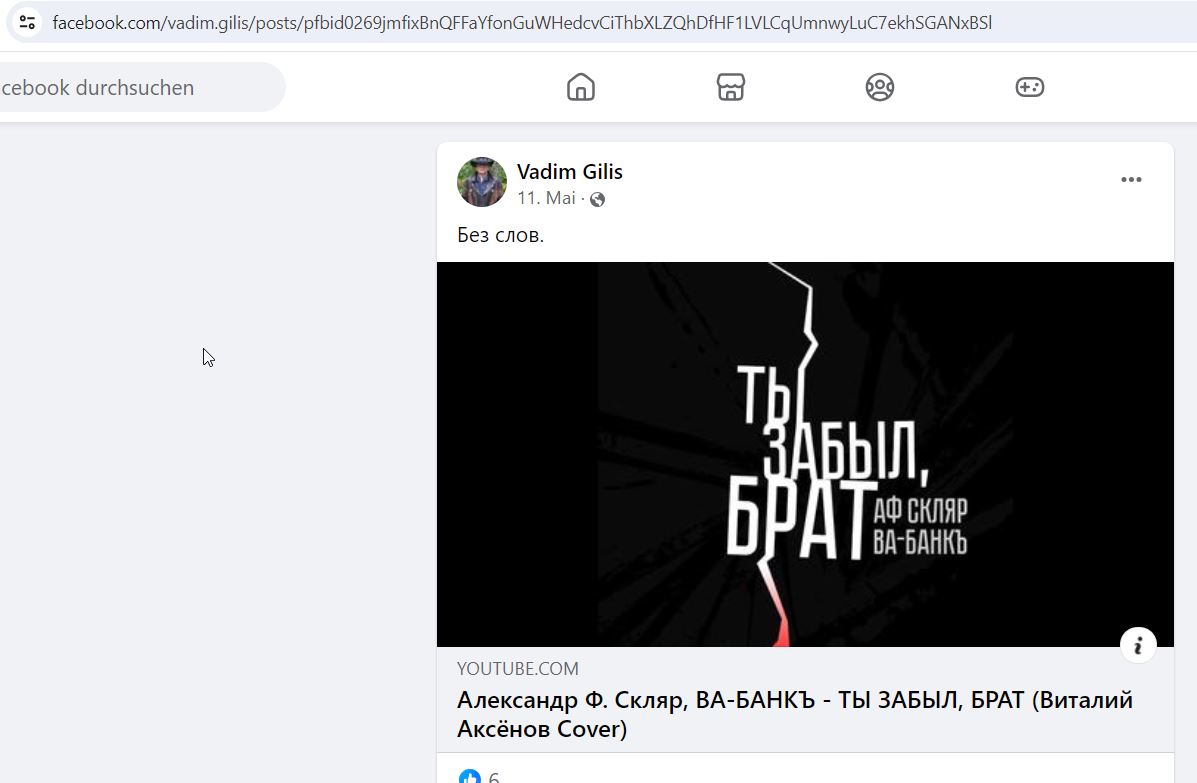Go to the Facebook Home tab
Image resolution: width=1197 pixels, height=783 pixels.
pos(581,87)
